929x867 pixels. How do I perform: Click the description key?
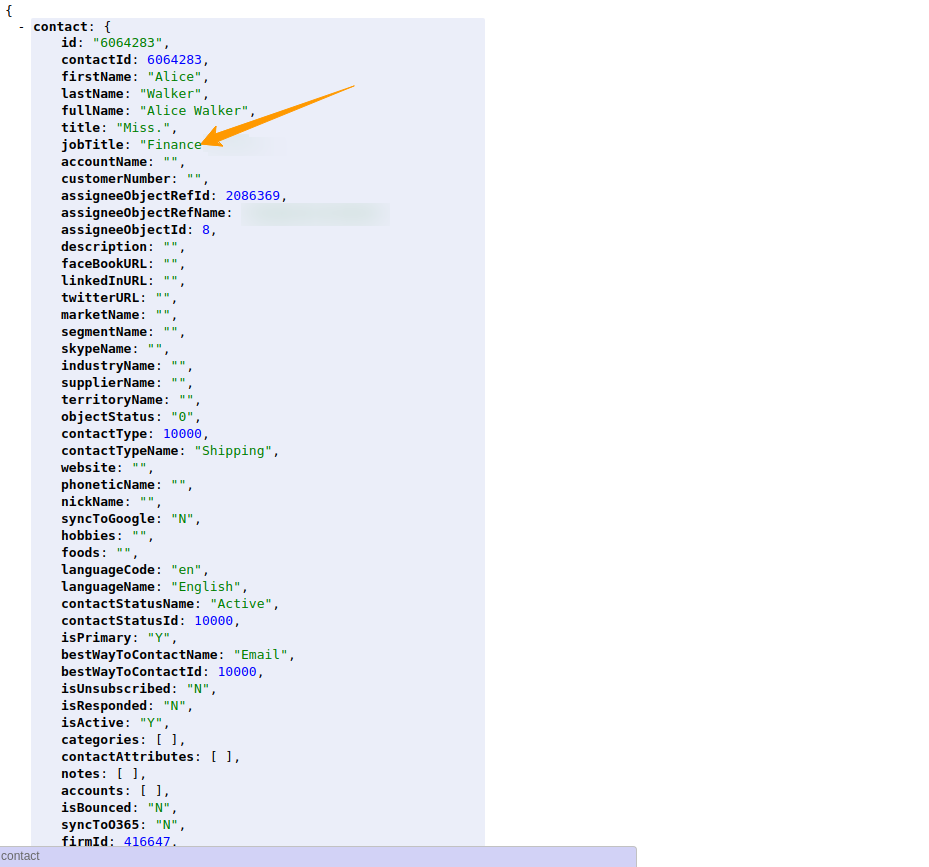tap(104, 247)
